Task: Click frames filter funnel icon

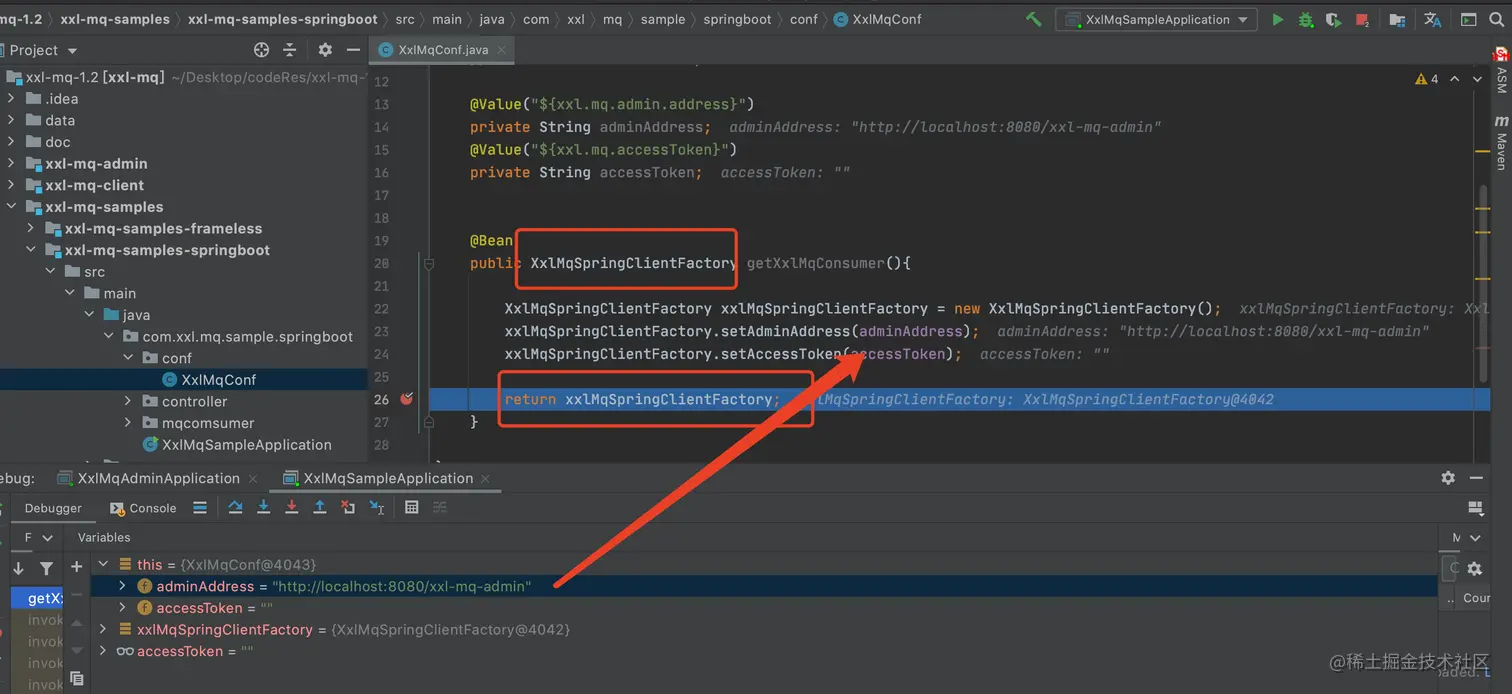Action: (46, 568)
